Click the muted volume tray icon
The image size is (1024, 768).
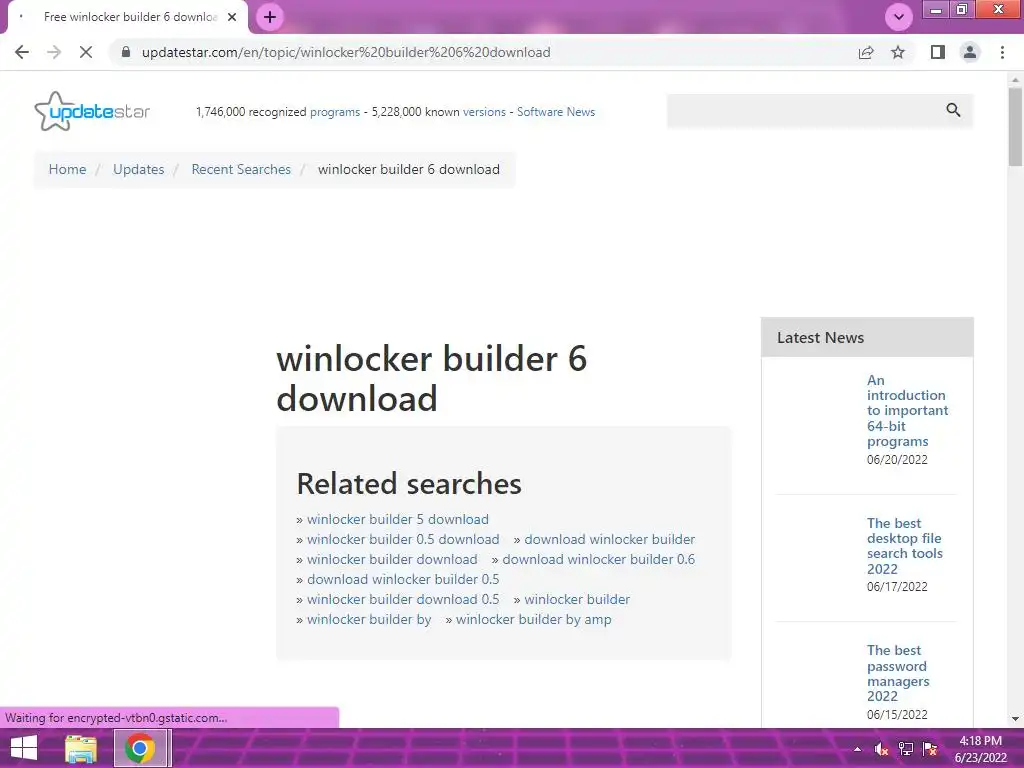[x=881, y=749]
